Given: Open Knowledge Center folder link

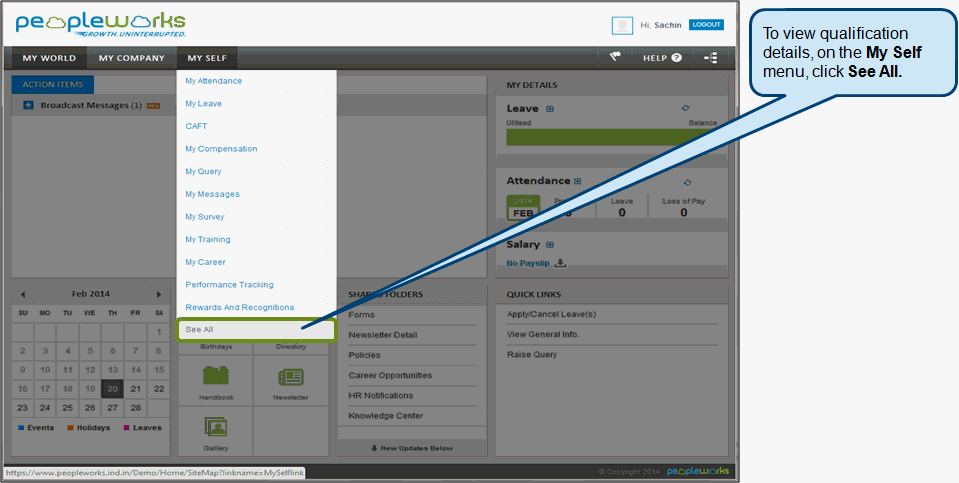Looking at the screenshot, I should pyautogui.click(x=385, y=416).
